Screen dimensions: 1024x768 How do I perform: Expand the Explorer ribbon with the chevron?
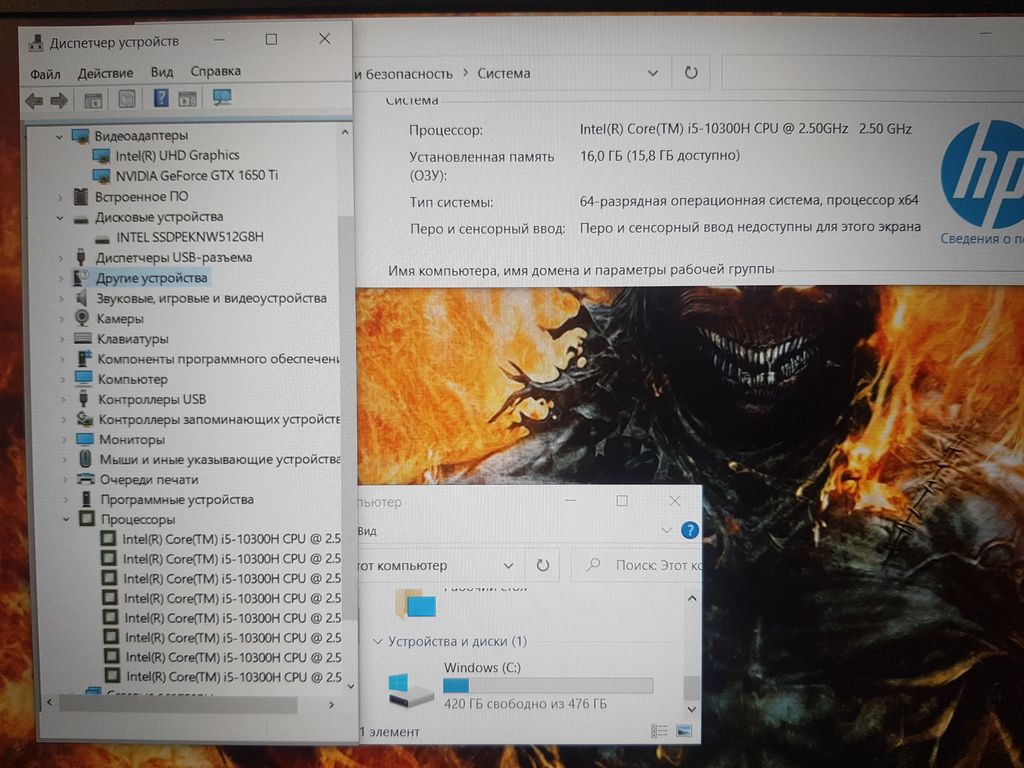pos(666,530)
